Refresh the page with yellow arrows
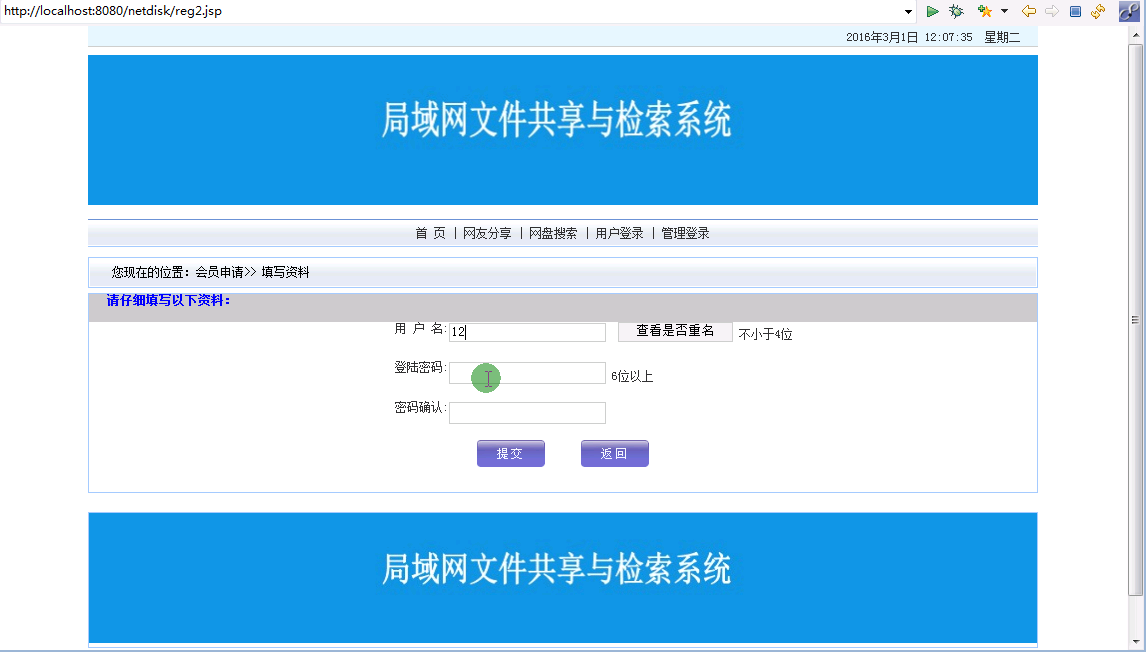1146x652 pixels. [x=1098, y=12]
